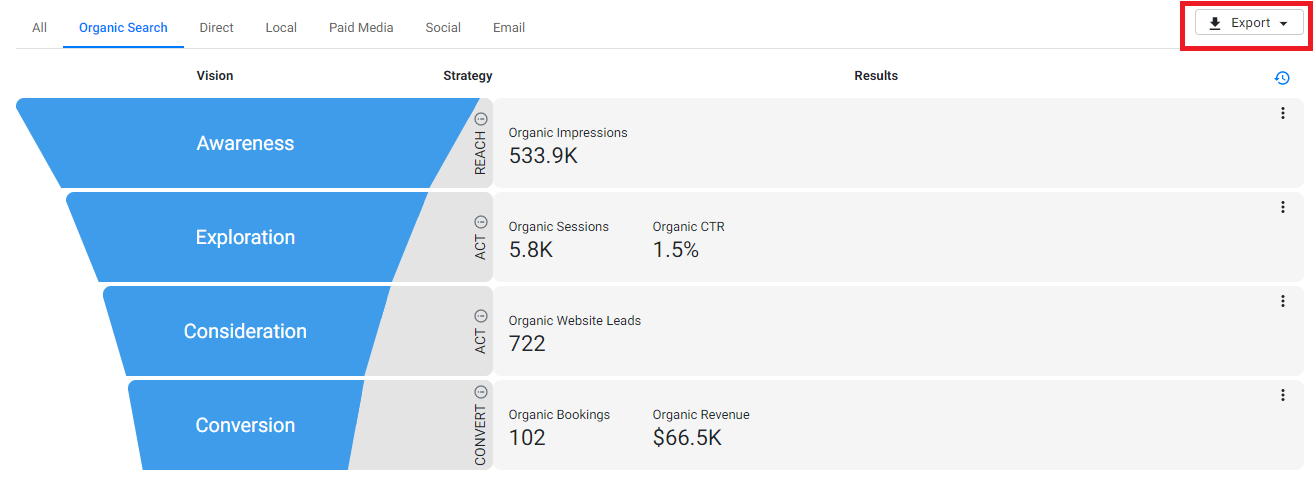Open Awareness row three-dot menu
Image resolution: width=1316 pixels, height=494 pixels.
click(1283, 113)
